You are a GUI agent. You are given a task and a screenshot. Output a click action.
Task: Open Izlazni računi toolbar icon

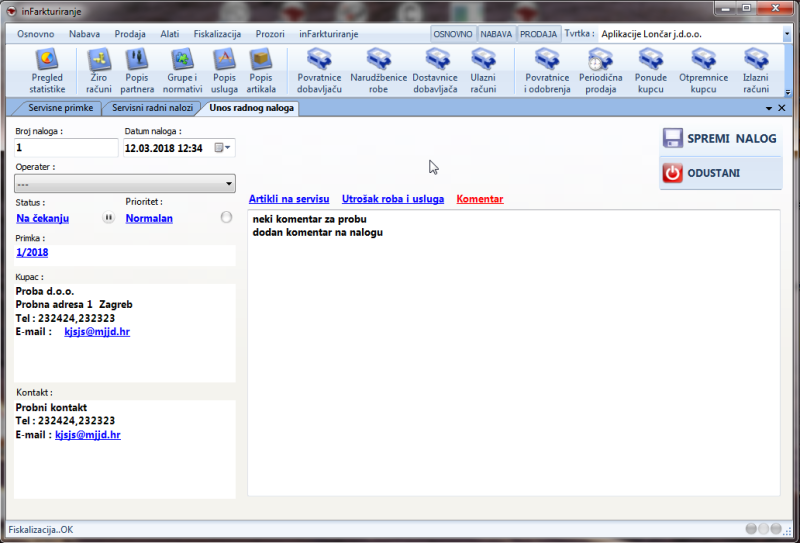756,70
